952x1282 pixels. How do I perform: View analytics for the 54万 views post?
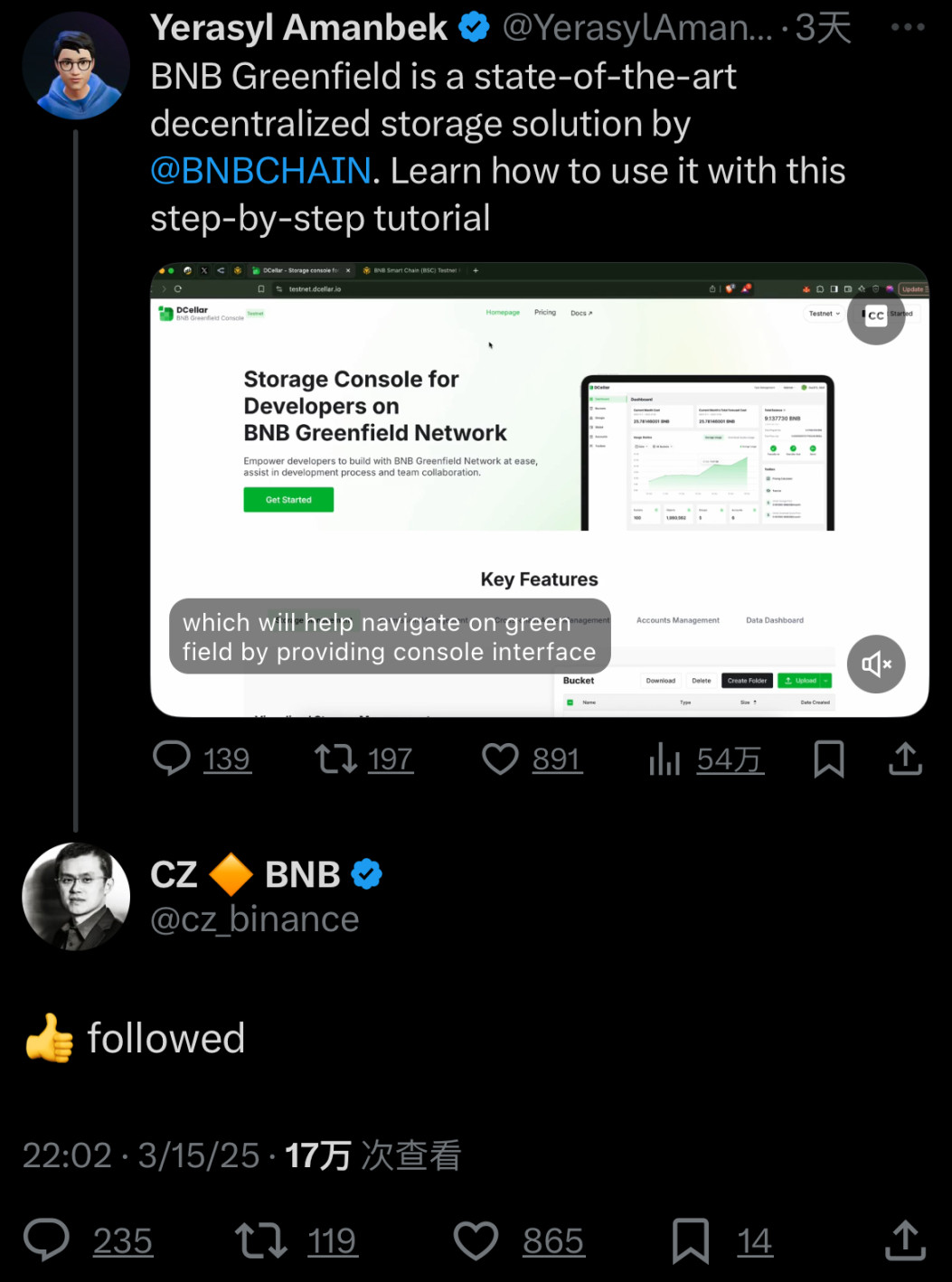click(x=665, y=759)
